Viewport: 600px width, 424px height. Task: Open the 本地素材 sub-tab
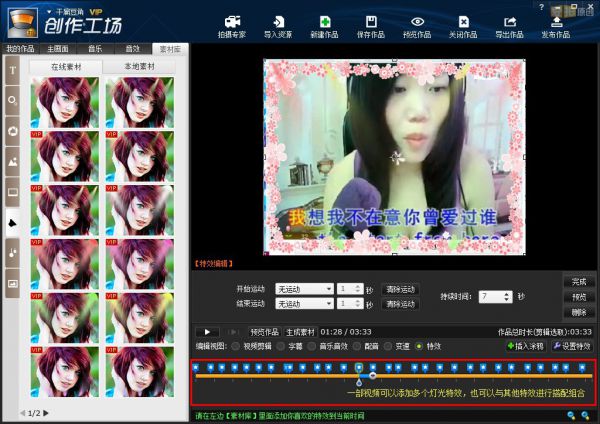[x=140, y=67]
